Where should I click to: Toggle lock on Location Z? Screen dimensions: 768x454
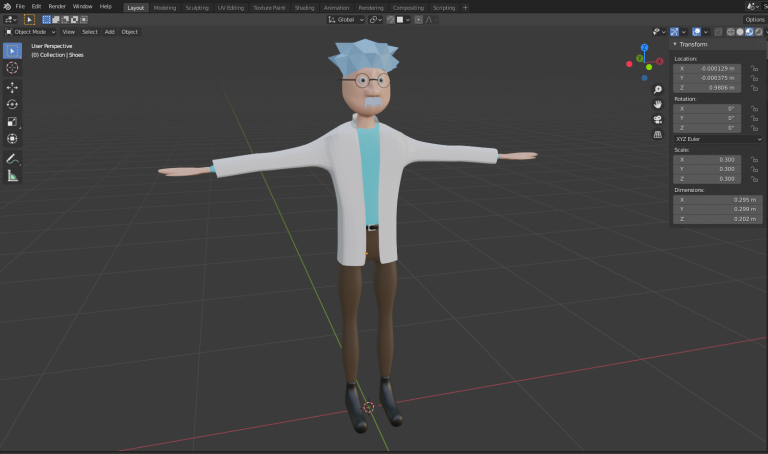(754, 88)
